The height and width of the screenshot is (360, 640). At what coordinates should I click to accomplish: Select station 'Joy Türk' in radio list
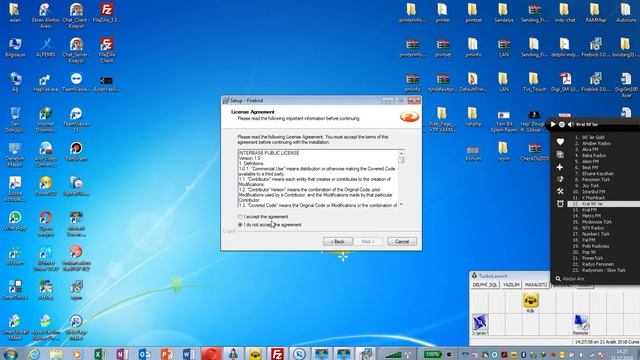(x=591, y=186)
